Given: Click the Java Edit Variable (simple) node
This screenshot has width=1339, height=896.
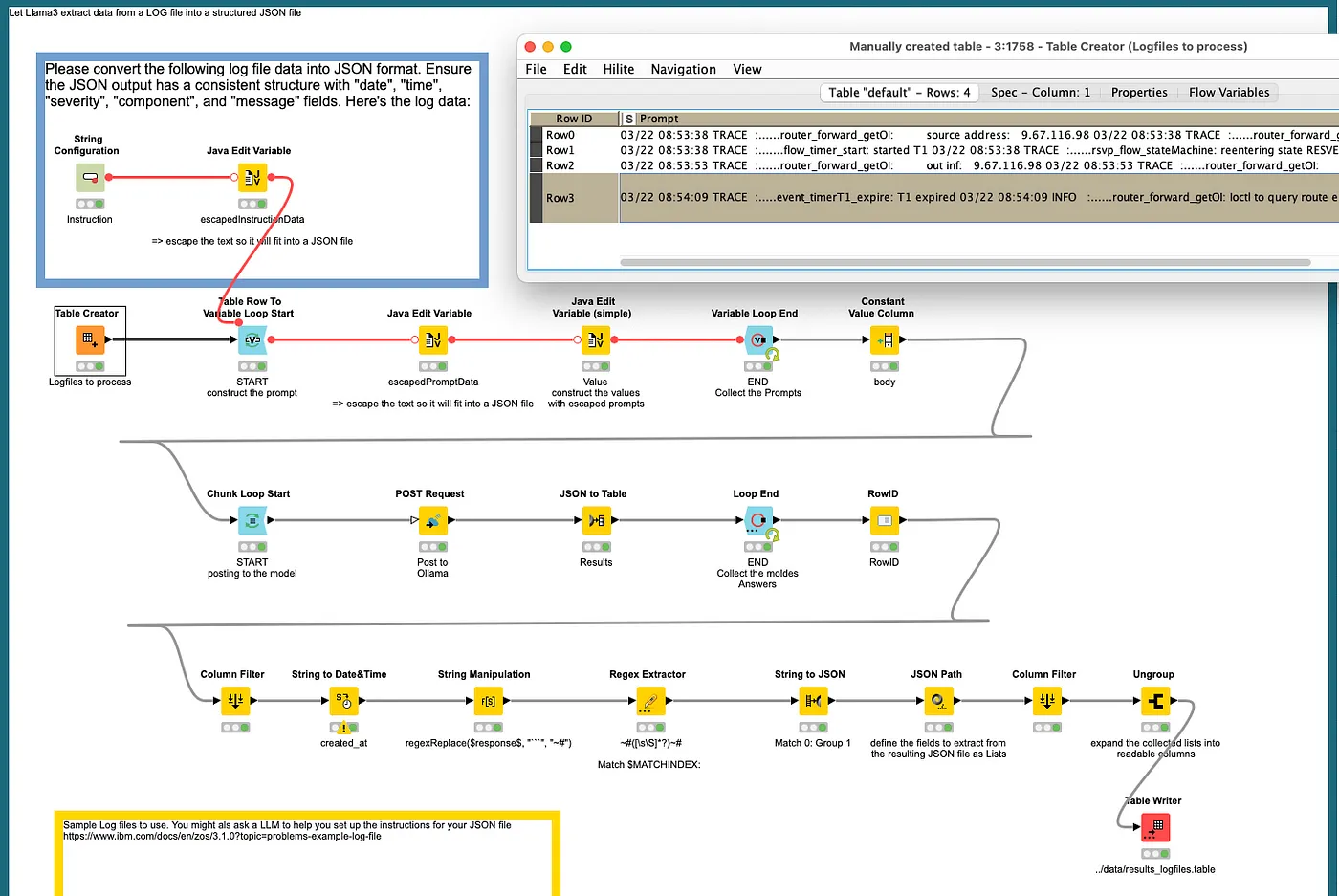Looking at the screenshot, I should click(x=596, y=339).
